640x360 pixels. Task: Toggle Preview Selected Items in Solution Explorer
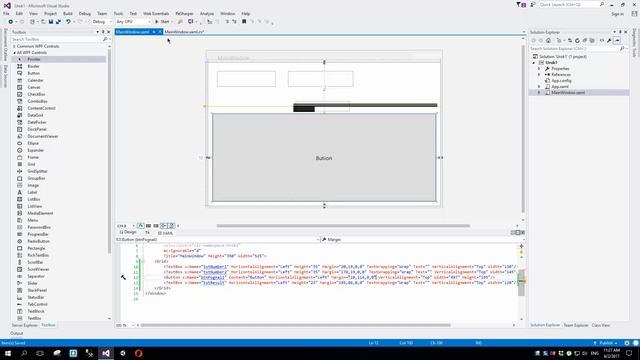pos(617,40)
